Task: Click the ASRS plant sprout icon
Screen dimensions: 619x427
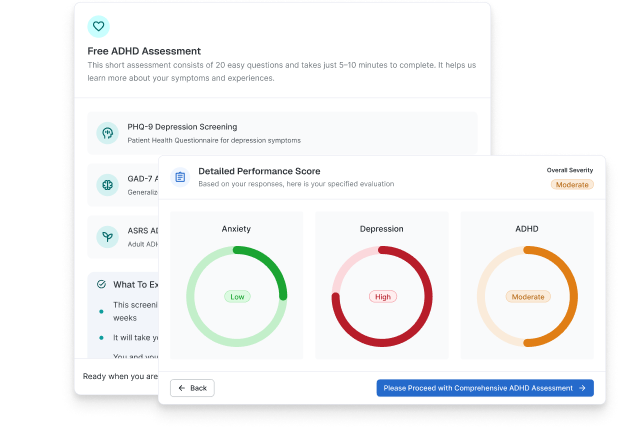Action: point(107,237)
